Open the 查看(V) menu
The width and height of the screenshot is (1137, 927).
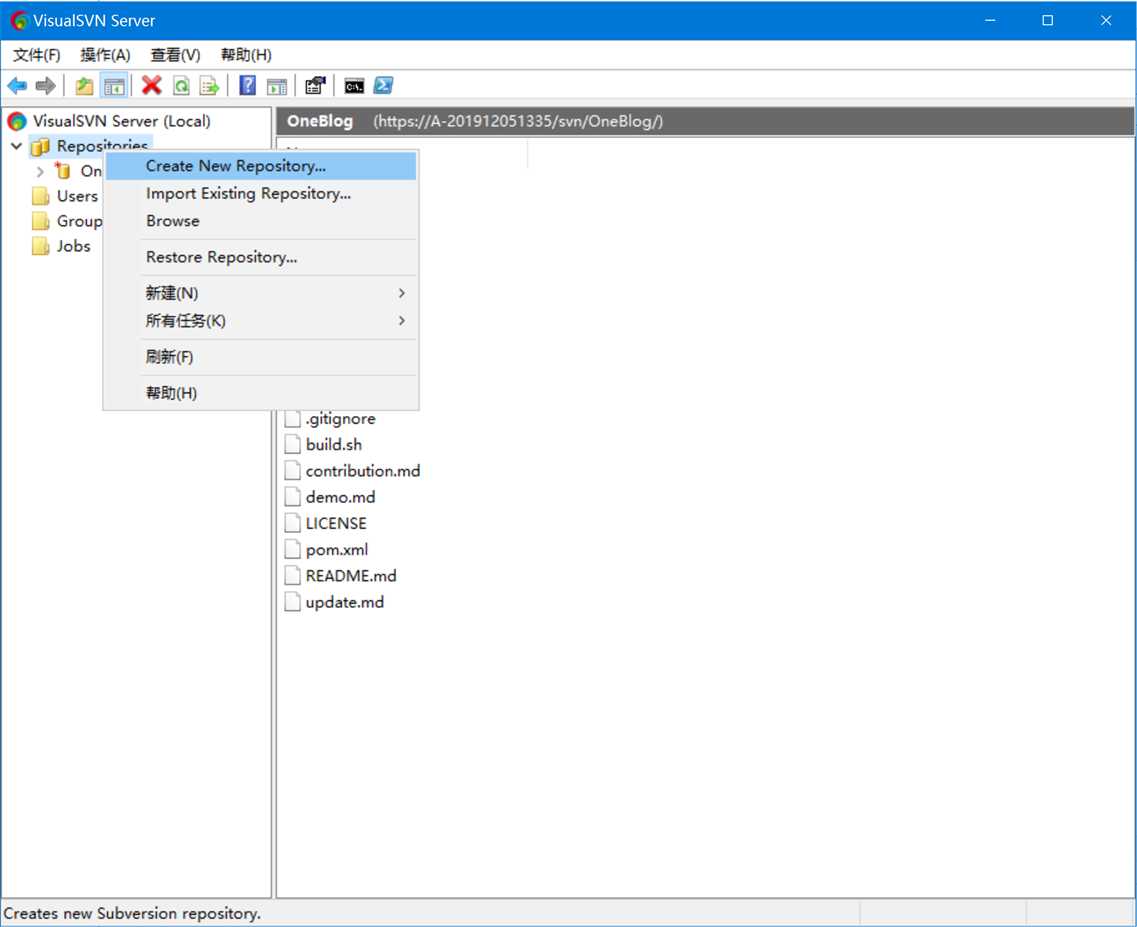175,55
